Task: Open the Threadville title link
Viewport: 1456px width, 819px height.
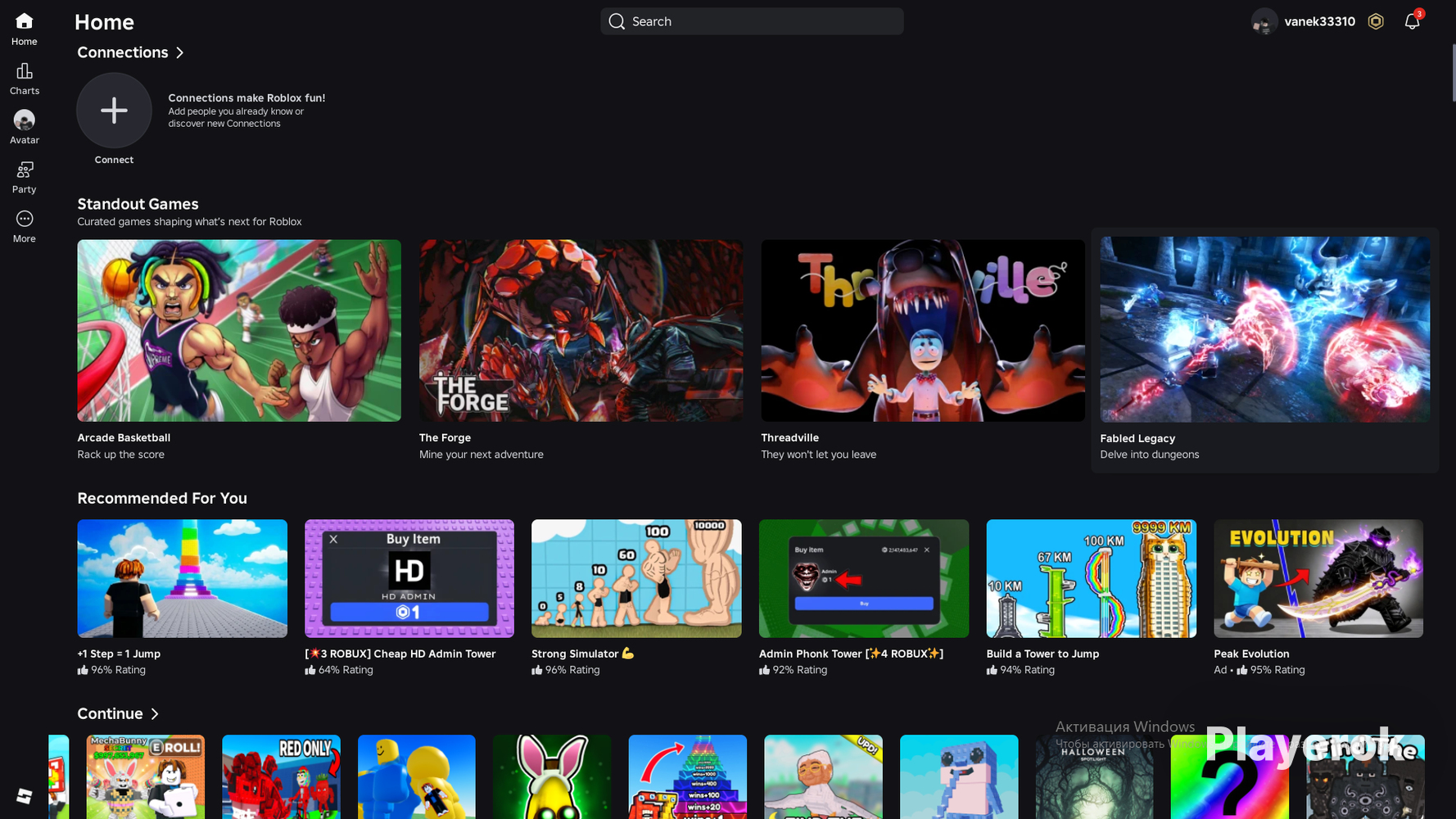Action: (789, 438)
